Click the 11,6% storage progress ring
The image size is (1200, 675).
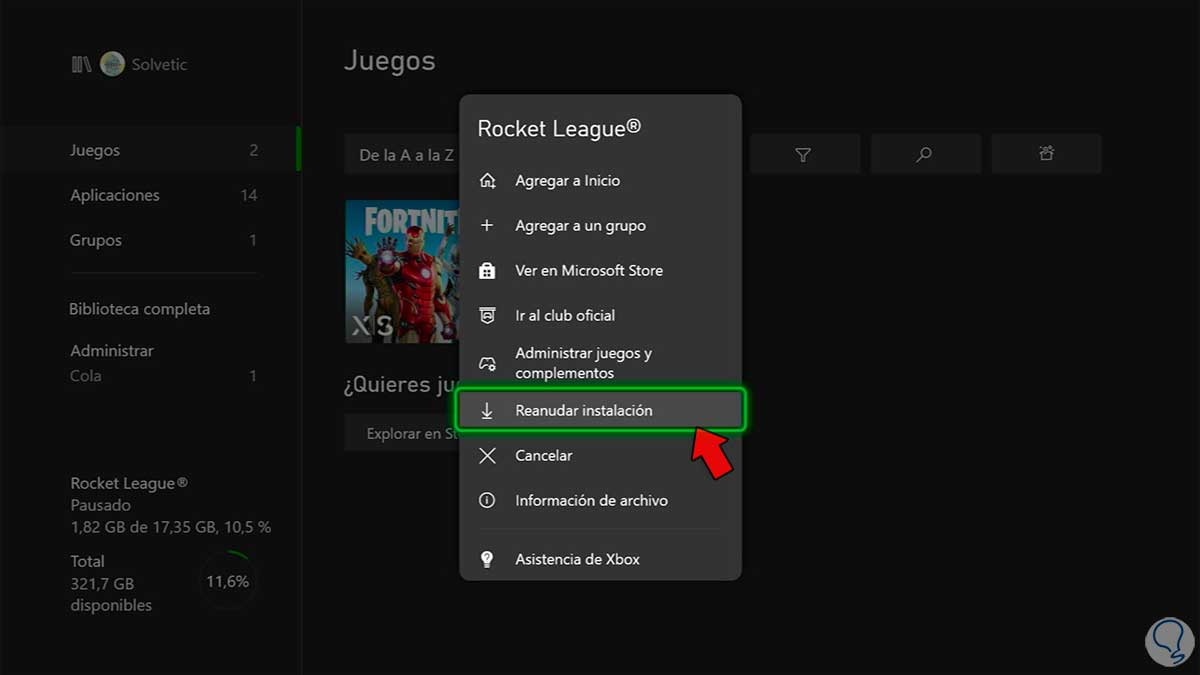[228, 582]
